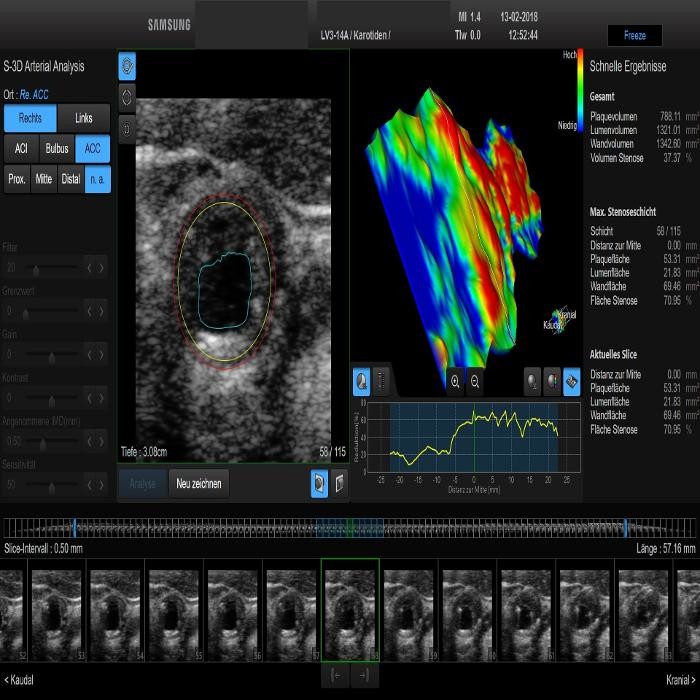Screen dimensions: 700x700
Task: Select the Bulbus vessel segment
Action: click(x=57, y=148)
